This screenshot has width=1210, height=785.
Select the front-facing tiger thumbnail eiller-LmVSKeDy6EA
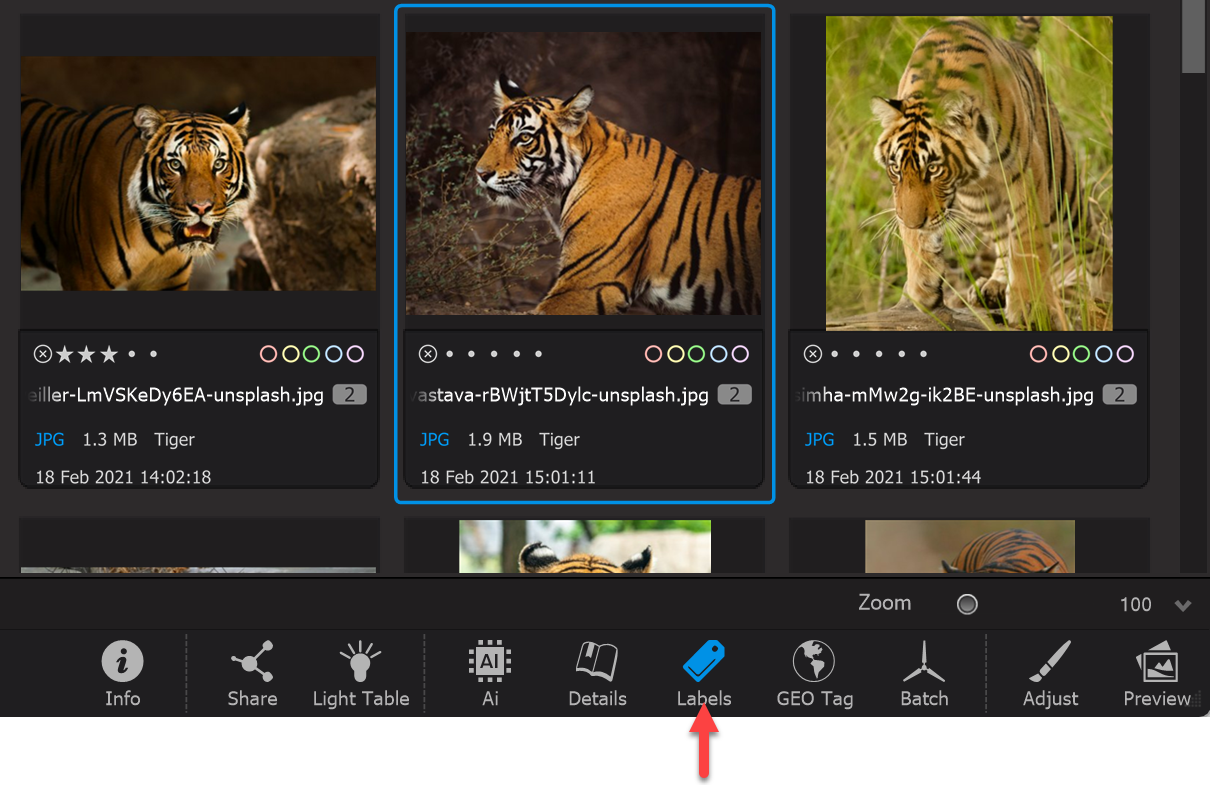tap(199, 173)
